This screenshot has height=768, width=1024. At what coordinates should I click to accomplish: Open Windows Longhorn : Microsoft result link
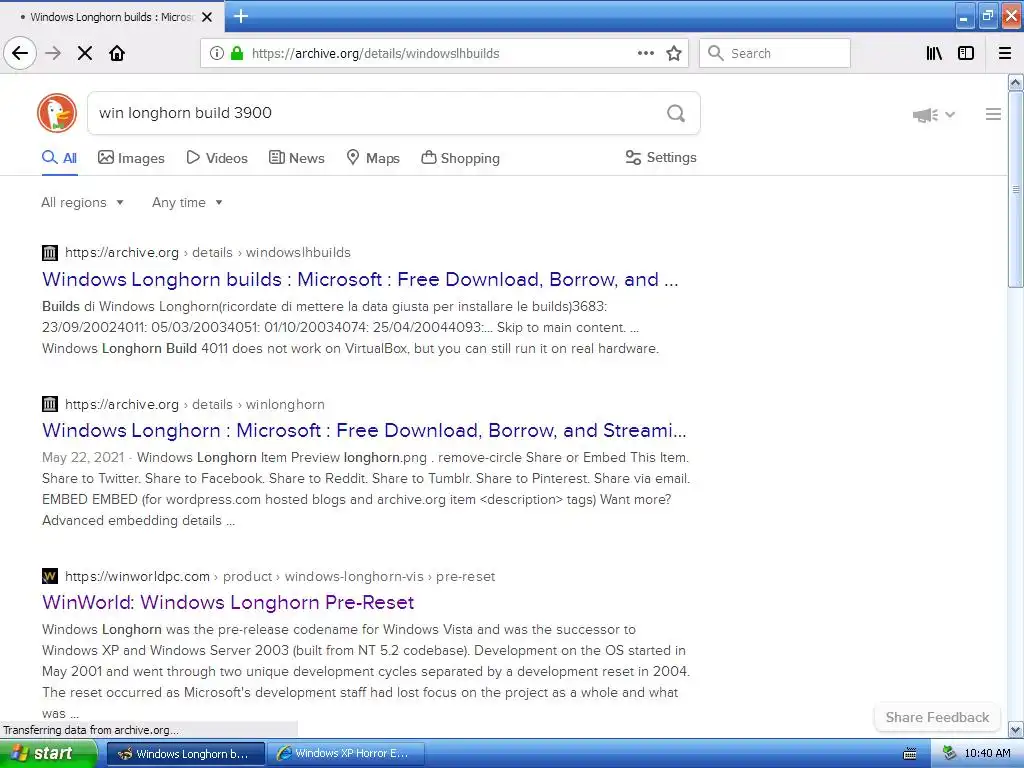[364, 430]
